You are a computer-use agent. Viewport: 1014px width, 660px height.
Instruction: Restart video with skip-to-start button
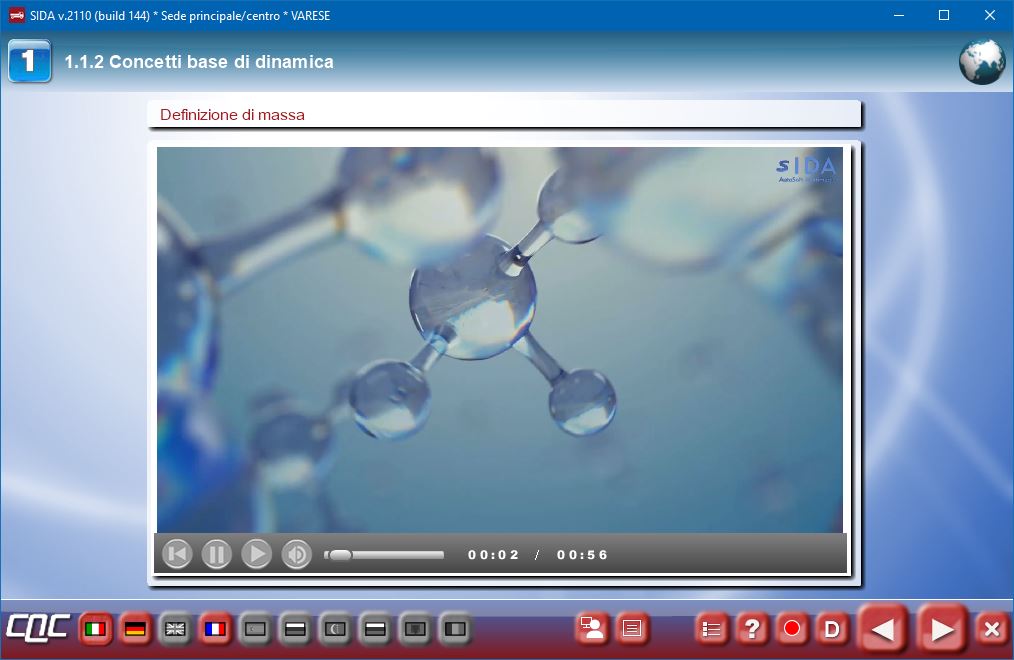point(177,554)
